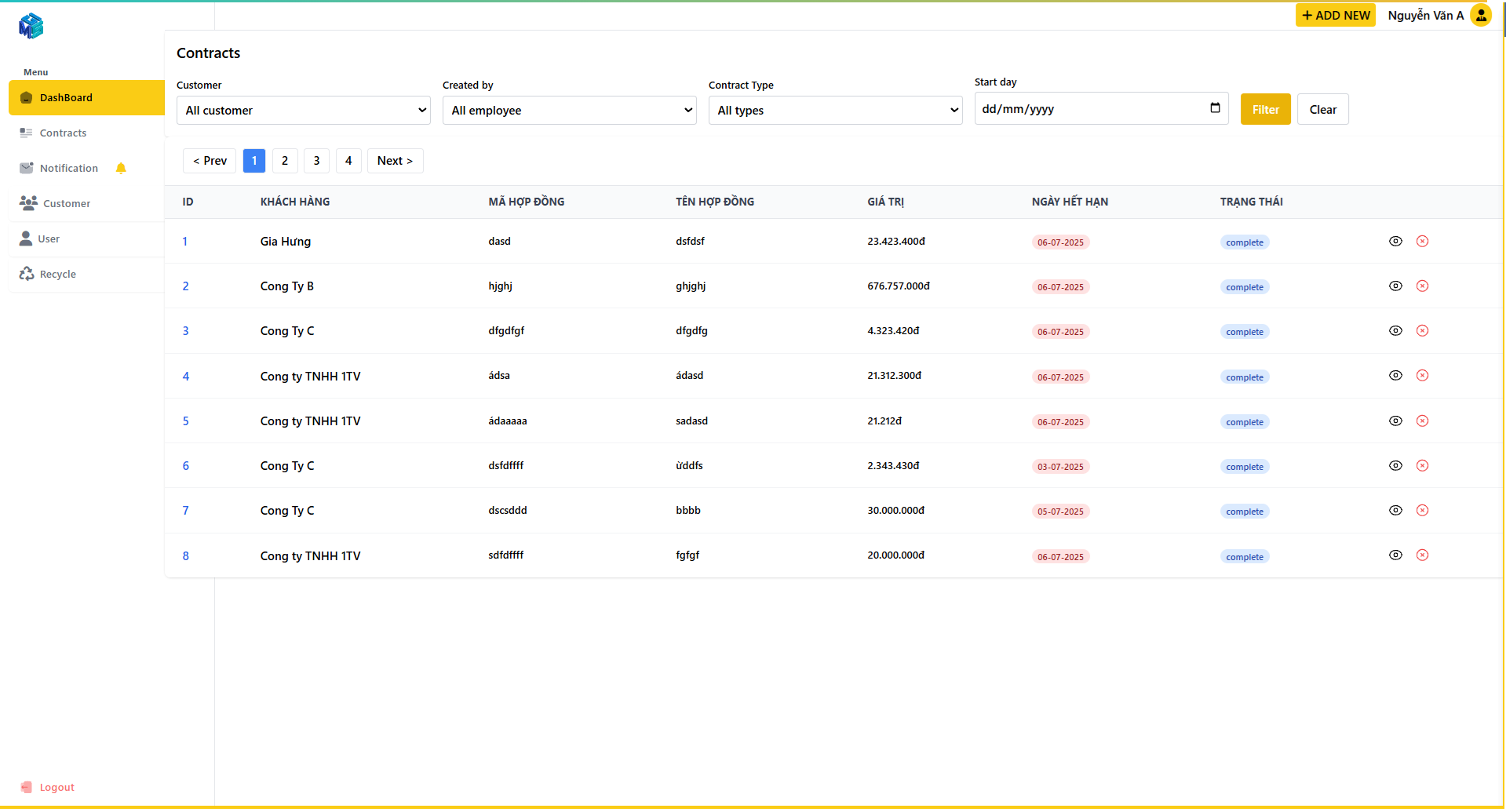1506x812 pixels.
Task: Click the ADD NEW button
Action: (x=1335, y=16)
